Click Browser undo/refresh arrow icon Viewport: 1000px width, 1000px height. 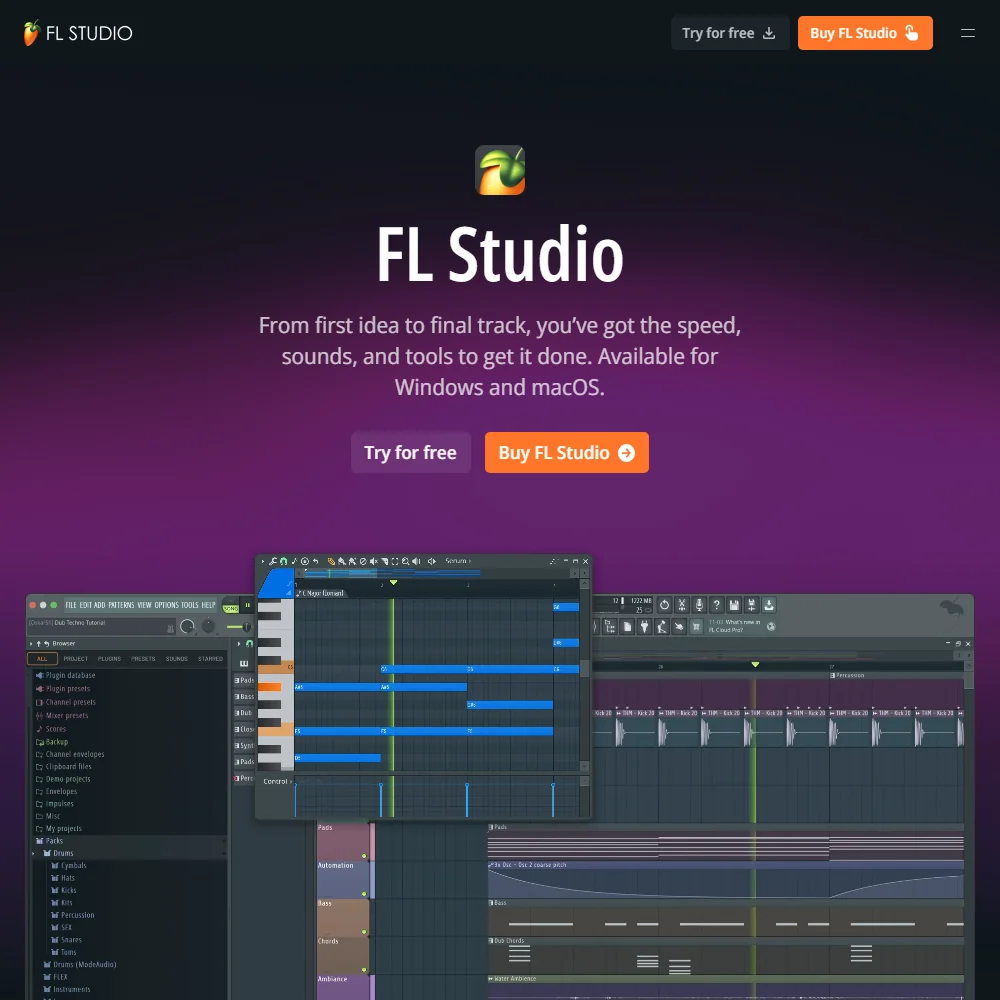(47, 643)
